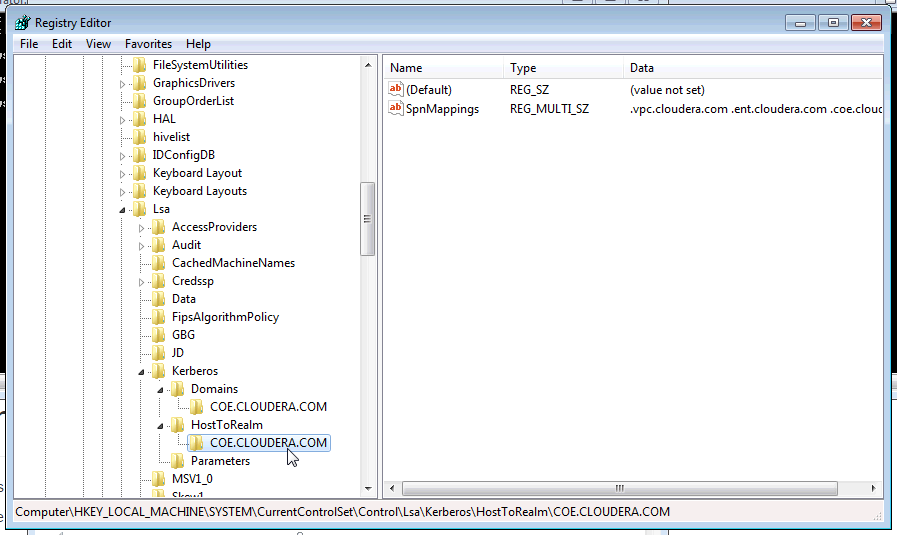Collapse the Kerberos key
This screenshot has width=897, height=535.
click(x=141, y=372)
